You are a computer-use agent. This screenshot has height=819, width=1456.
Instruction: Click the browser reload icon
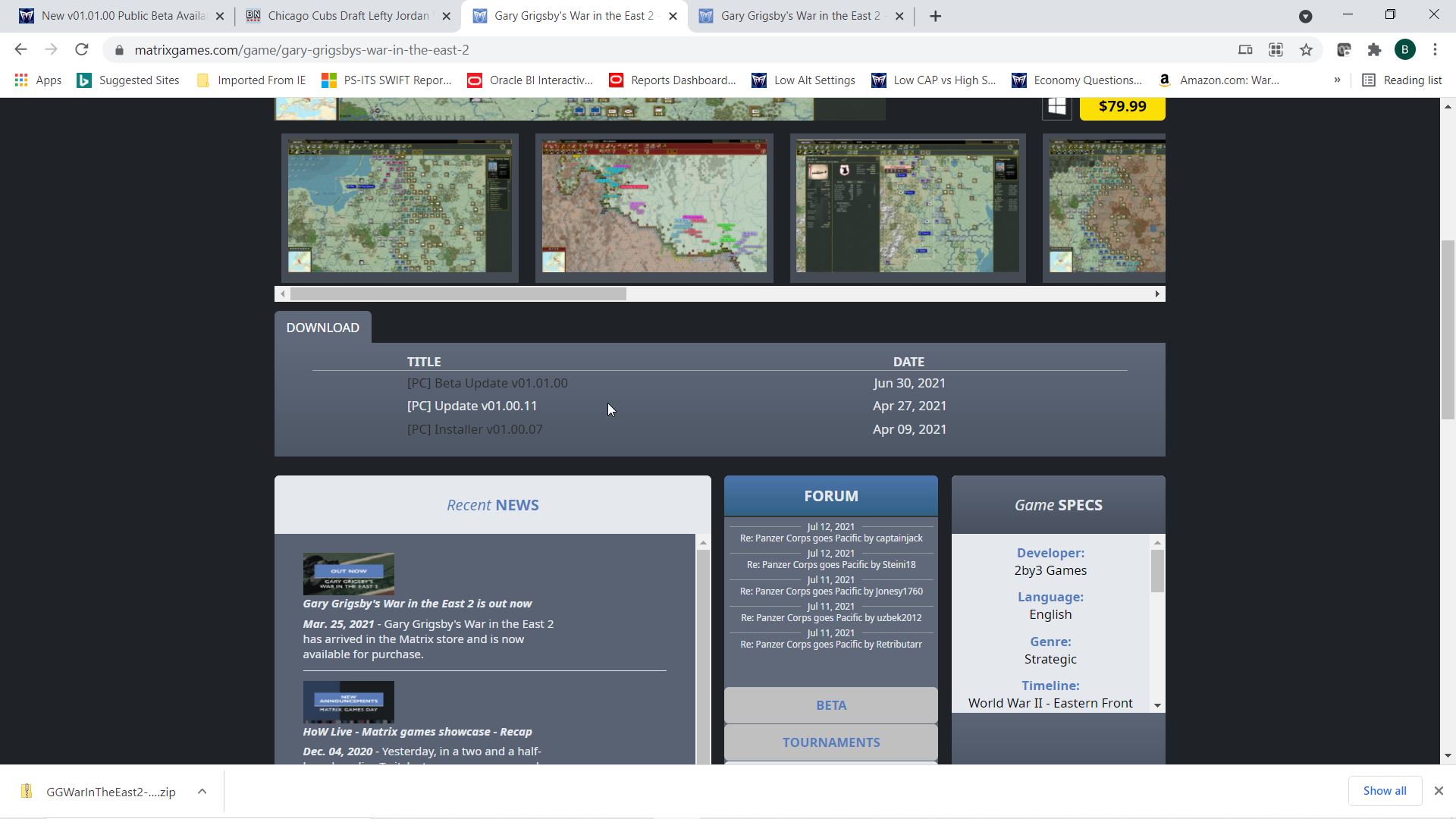click(82, 50)
